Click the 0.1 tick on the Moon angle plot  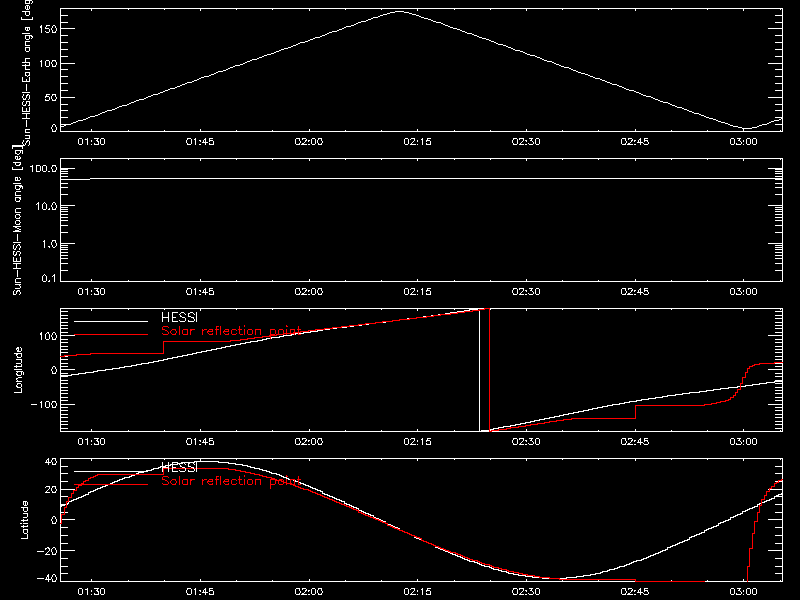tap(49, 278)
